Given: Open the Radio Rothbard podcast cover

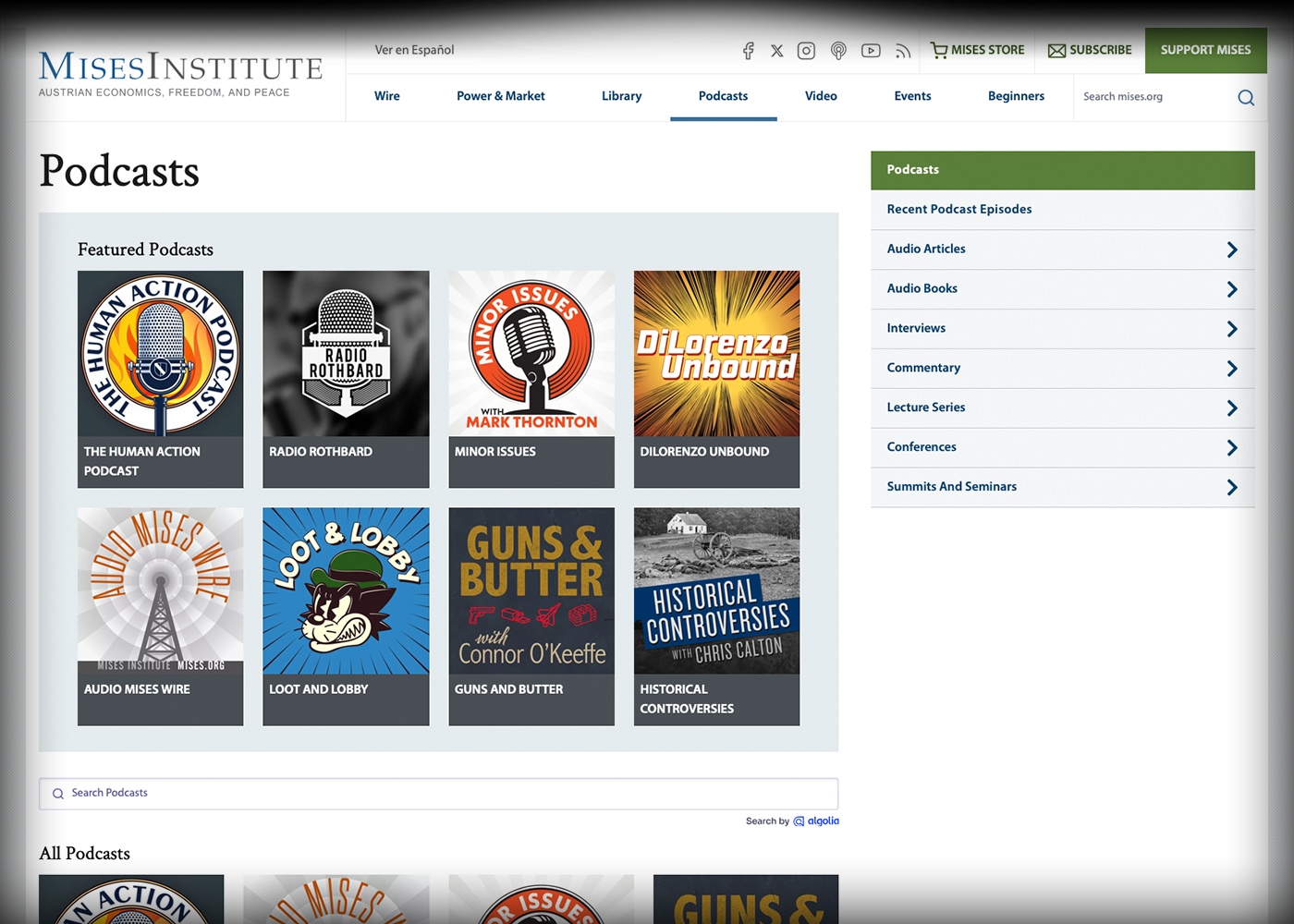Looking at the screenshot, I should pos(345,354).
